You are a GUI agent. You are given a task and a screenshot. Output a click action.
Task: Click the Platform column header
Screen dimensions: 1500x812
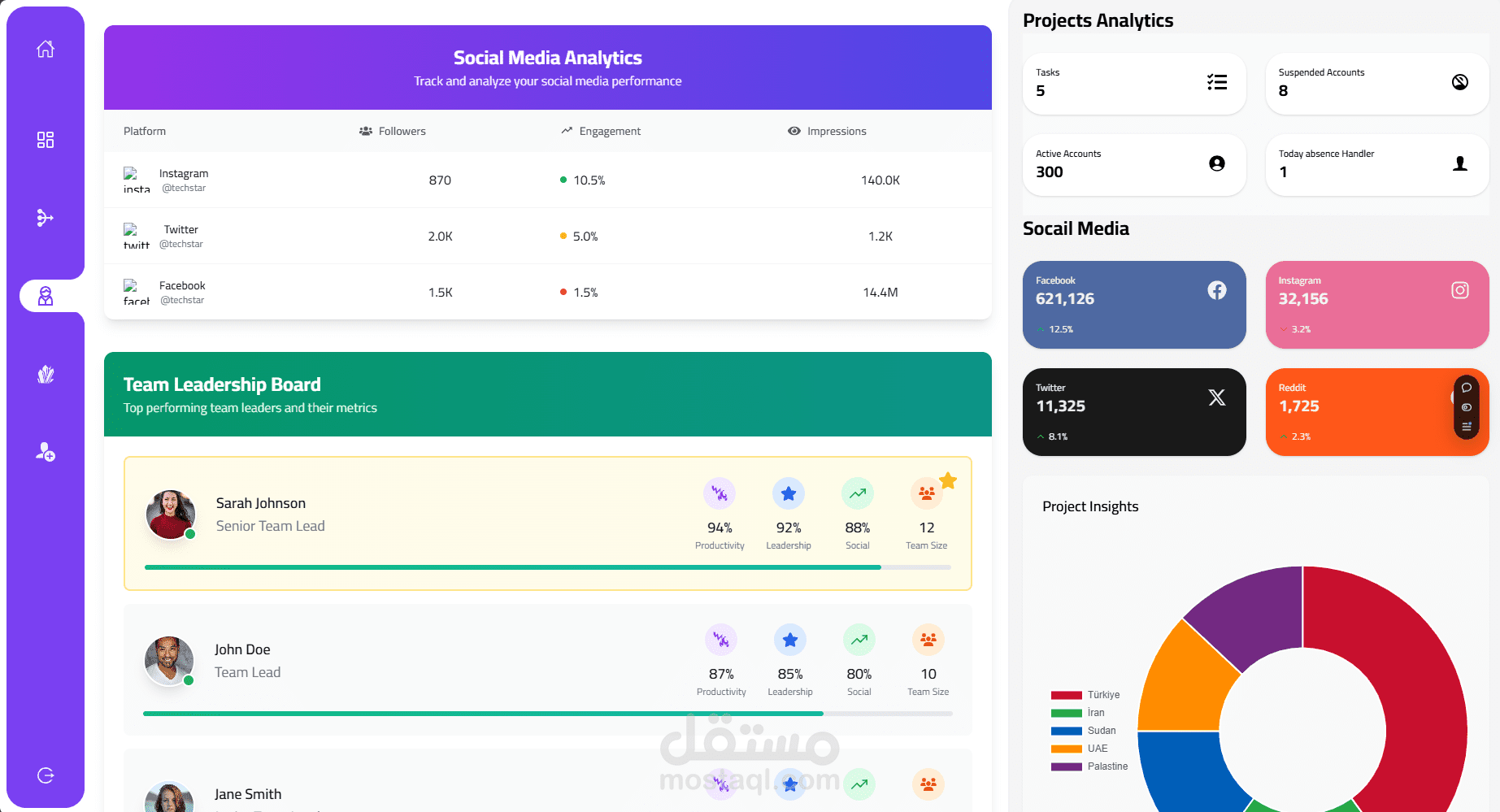click(x=145, y=131)
